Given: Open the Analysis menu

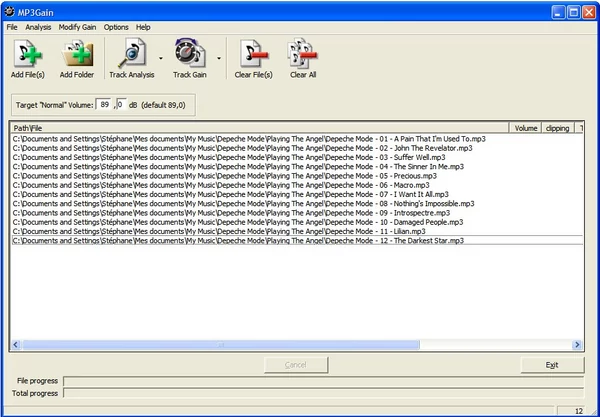Looking at the screenshot, I should 38,27.
